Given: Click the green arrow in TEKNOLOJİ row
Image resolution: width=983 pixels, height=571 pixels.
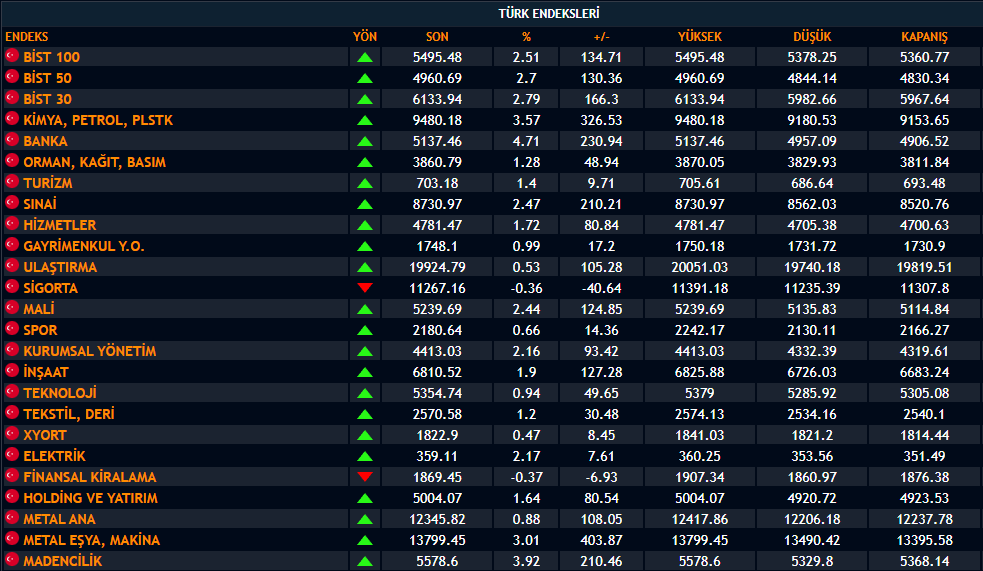Looking at the screenshot, I should pyautogui.click(x=365, y=393).
